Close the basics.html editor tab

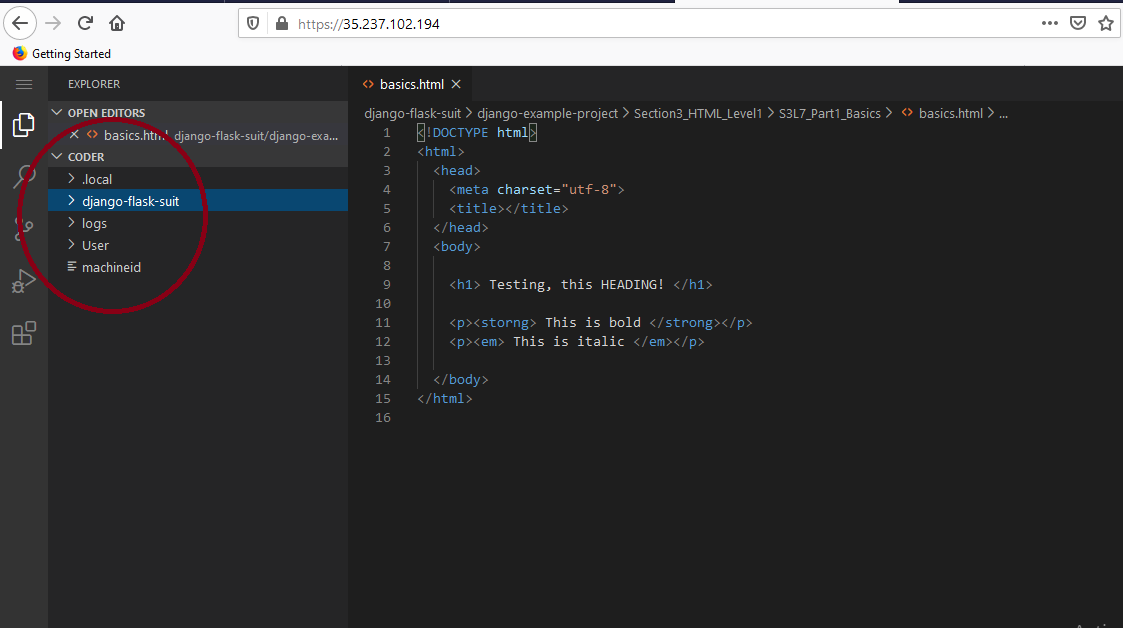[x=456, y=84]
